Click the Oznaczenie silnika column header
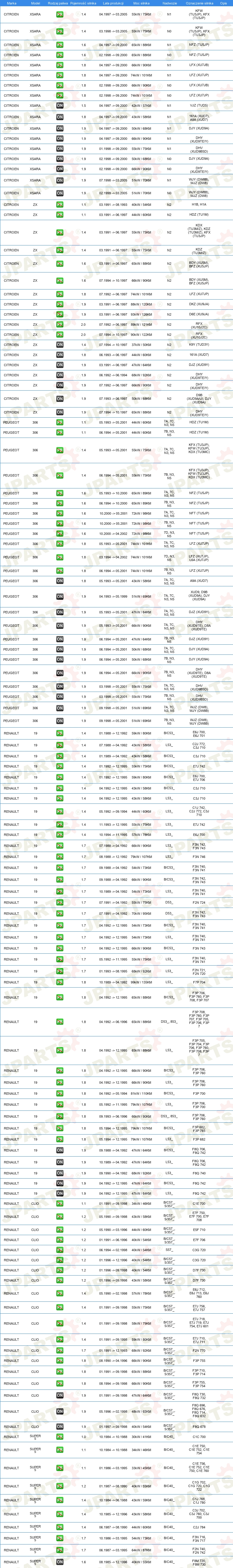 coord(199,3)
